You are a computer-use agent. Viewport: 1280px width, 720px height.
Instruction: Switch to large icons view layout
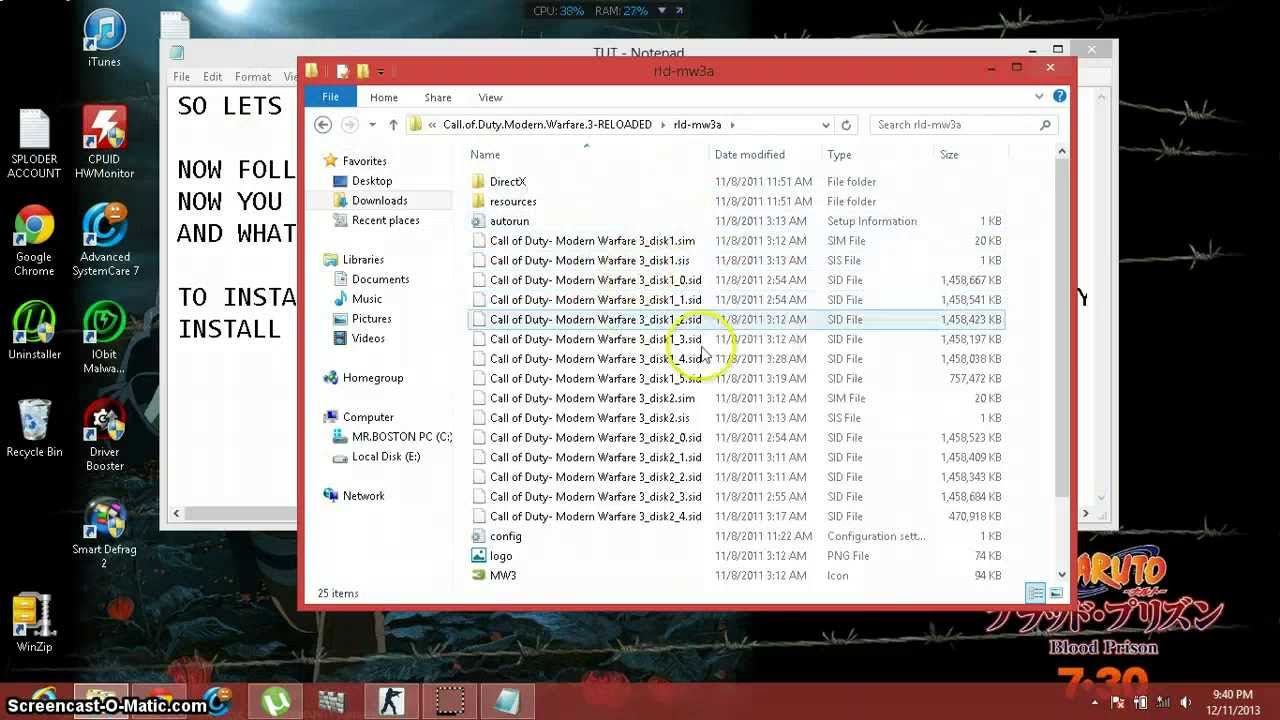point(1056,593)
